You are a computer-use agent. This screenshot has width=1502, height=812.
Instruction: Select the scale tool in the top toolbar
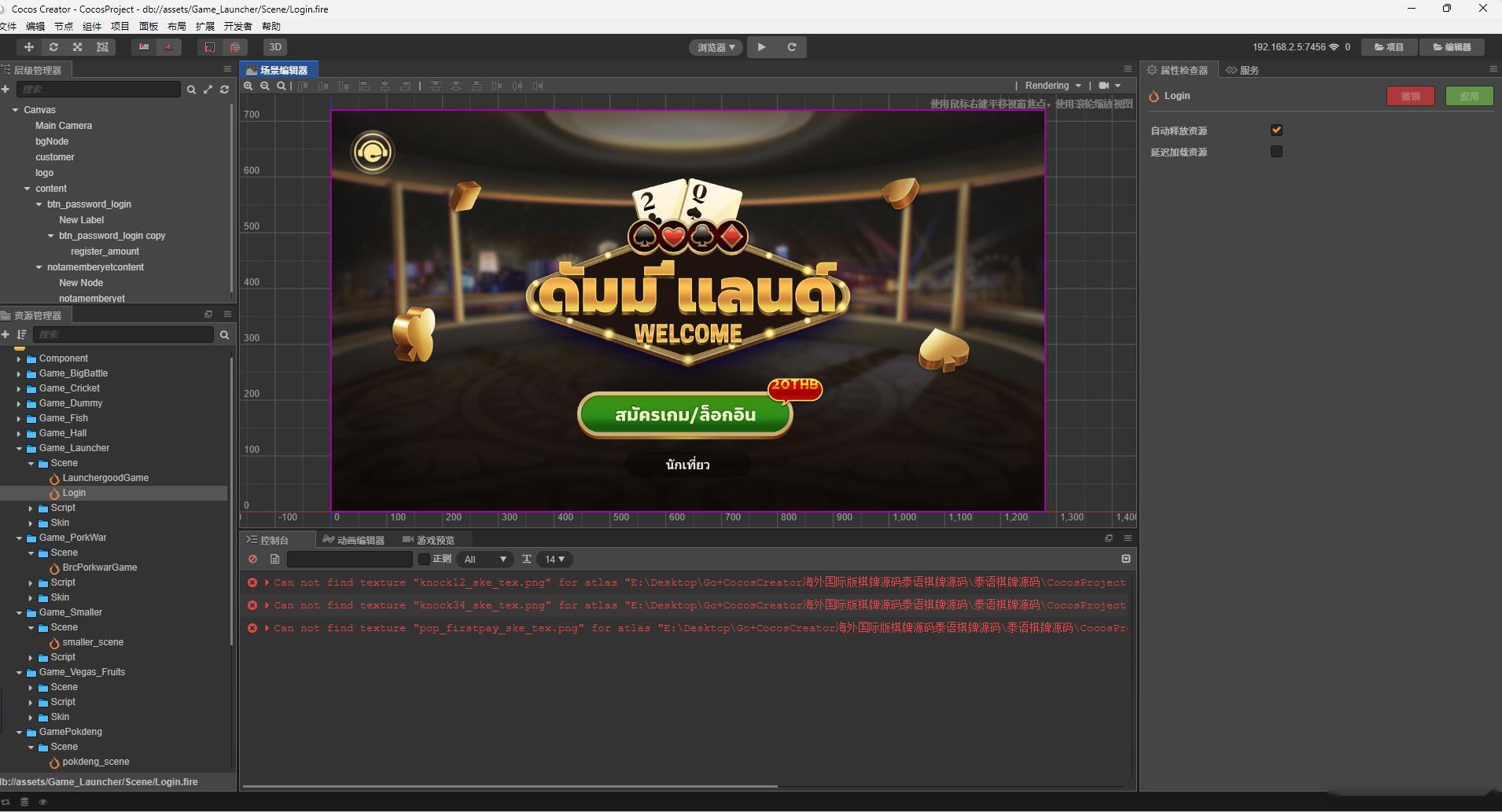click(x=78, y=47)
